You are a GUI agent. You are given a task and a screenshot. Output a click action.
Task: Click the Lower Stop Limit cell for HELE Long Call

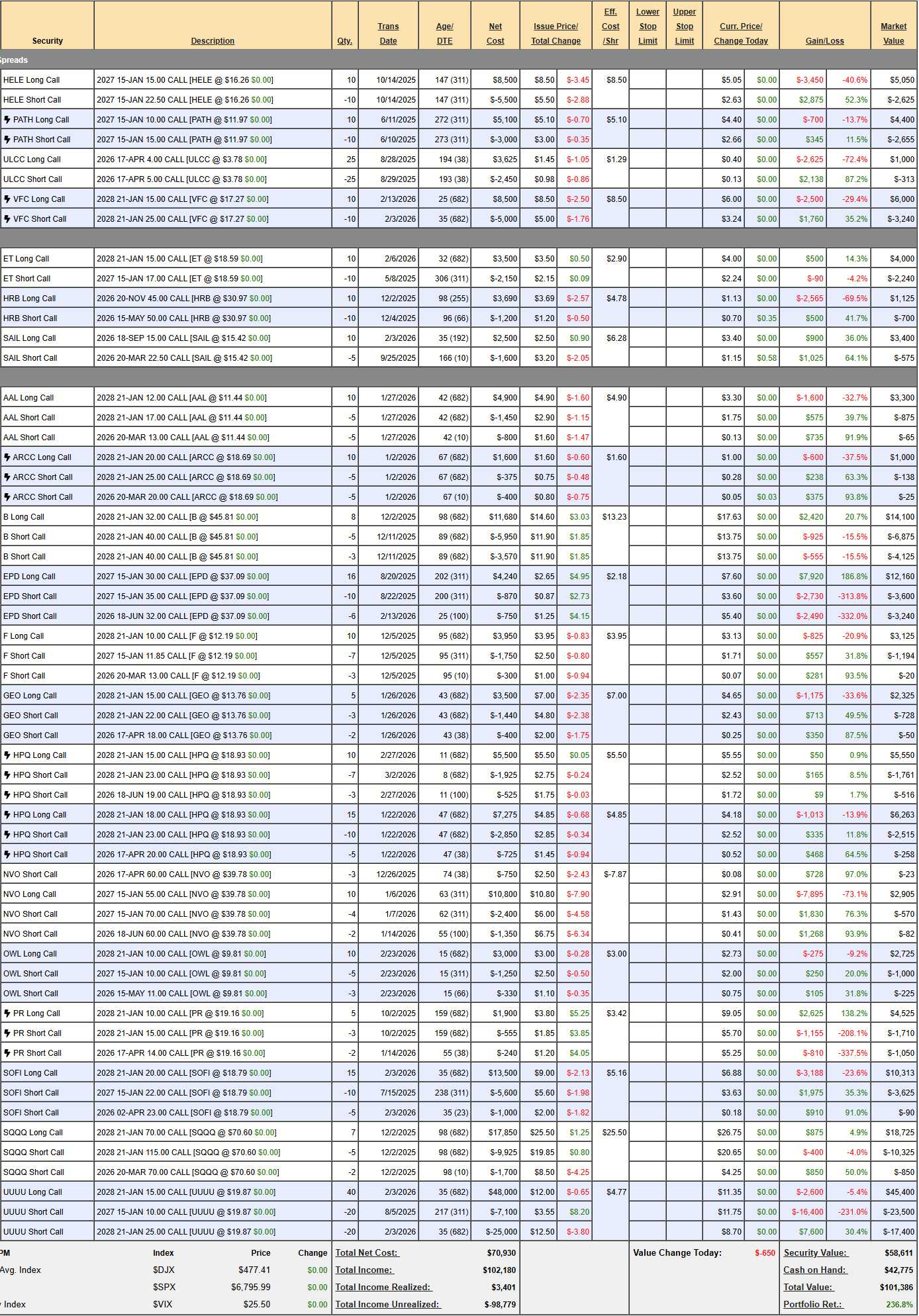pyautogui.click(x=647, y=80)
